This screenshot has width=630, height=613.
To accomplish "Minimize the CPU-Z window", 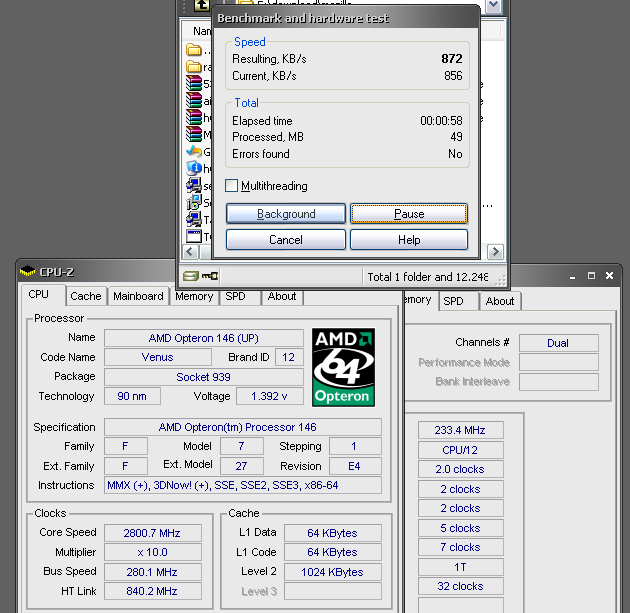I will [572, 276].
